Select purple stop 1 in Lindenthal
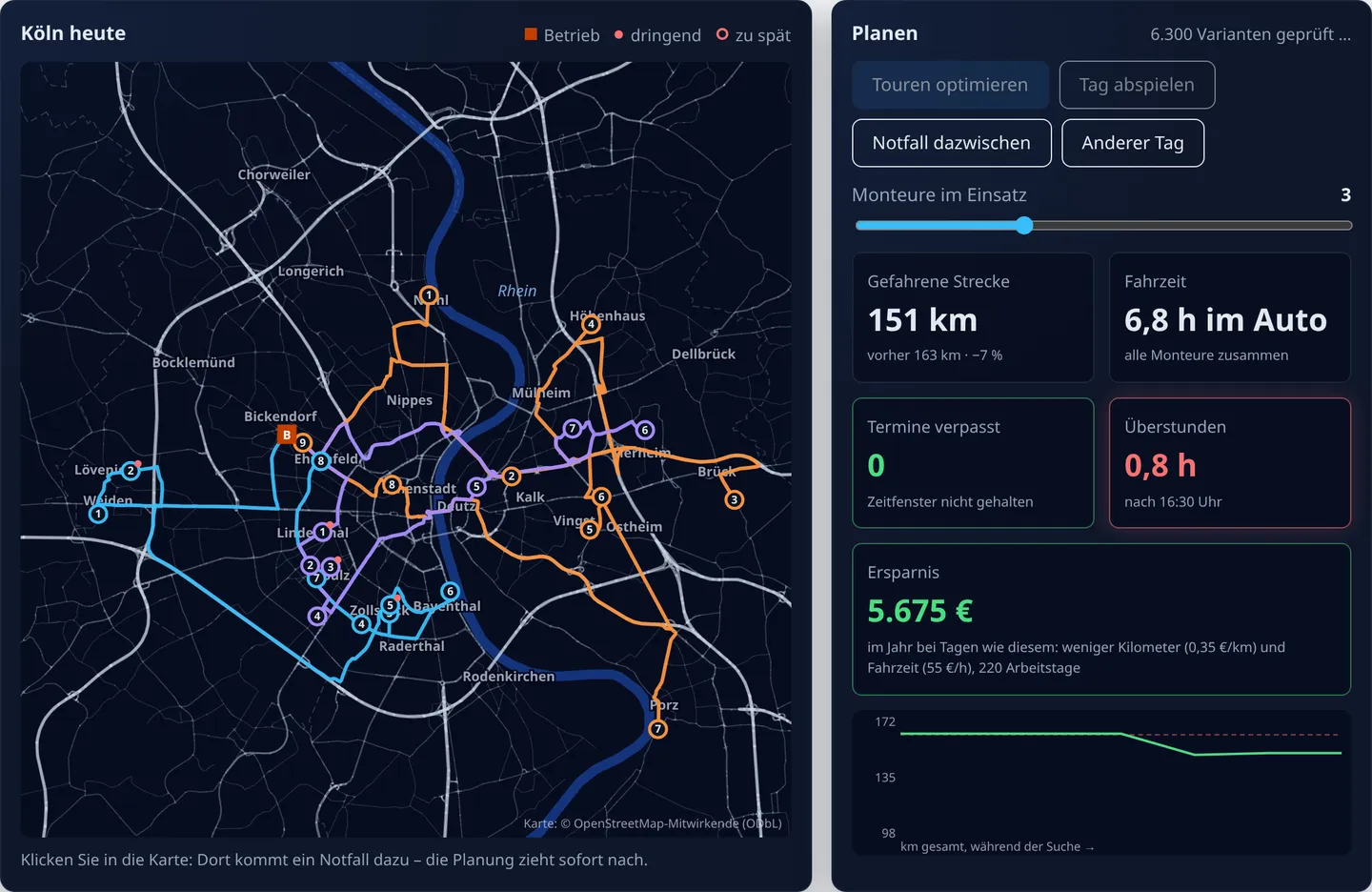The height and width of the screenshot is (892, 1372). (322, 533)
